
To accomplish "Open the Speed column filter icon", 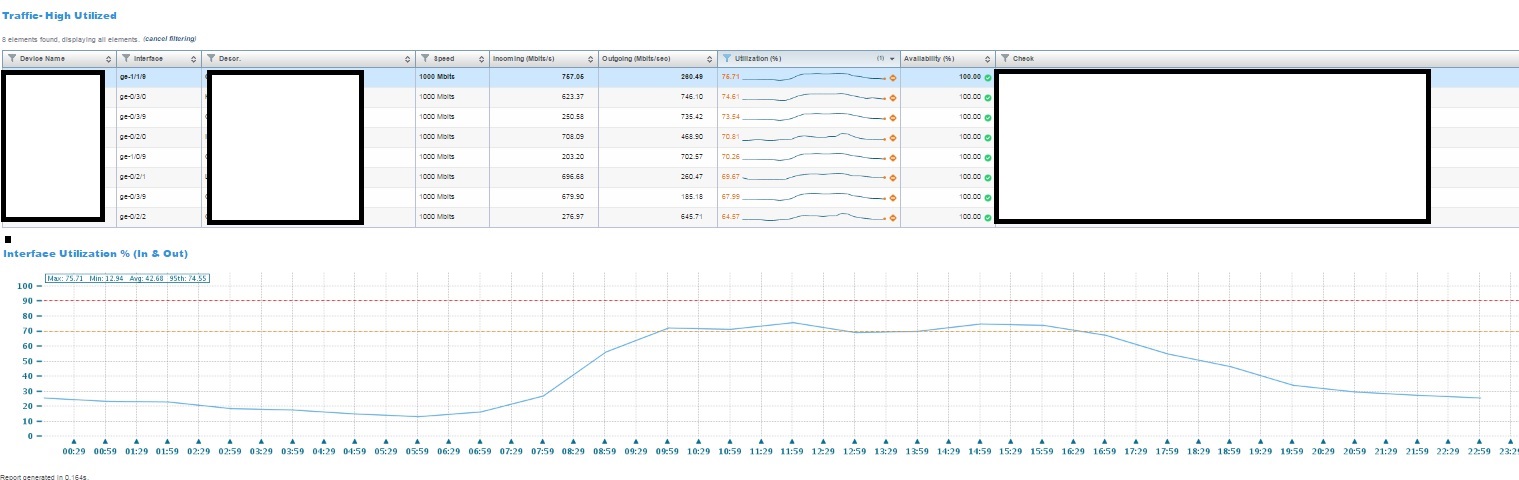I will [x=425, y=59].
